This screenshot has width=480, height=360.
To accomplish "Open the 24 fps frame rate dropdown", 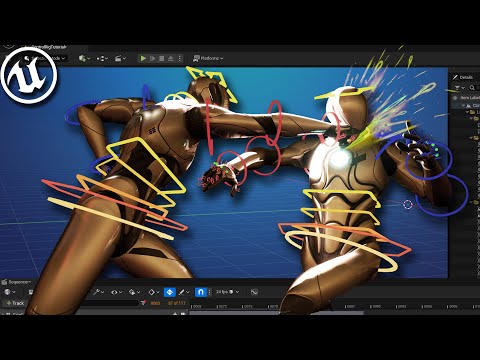I will pyautogui.click(x=227, y=292).
